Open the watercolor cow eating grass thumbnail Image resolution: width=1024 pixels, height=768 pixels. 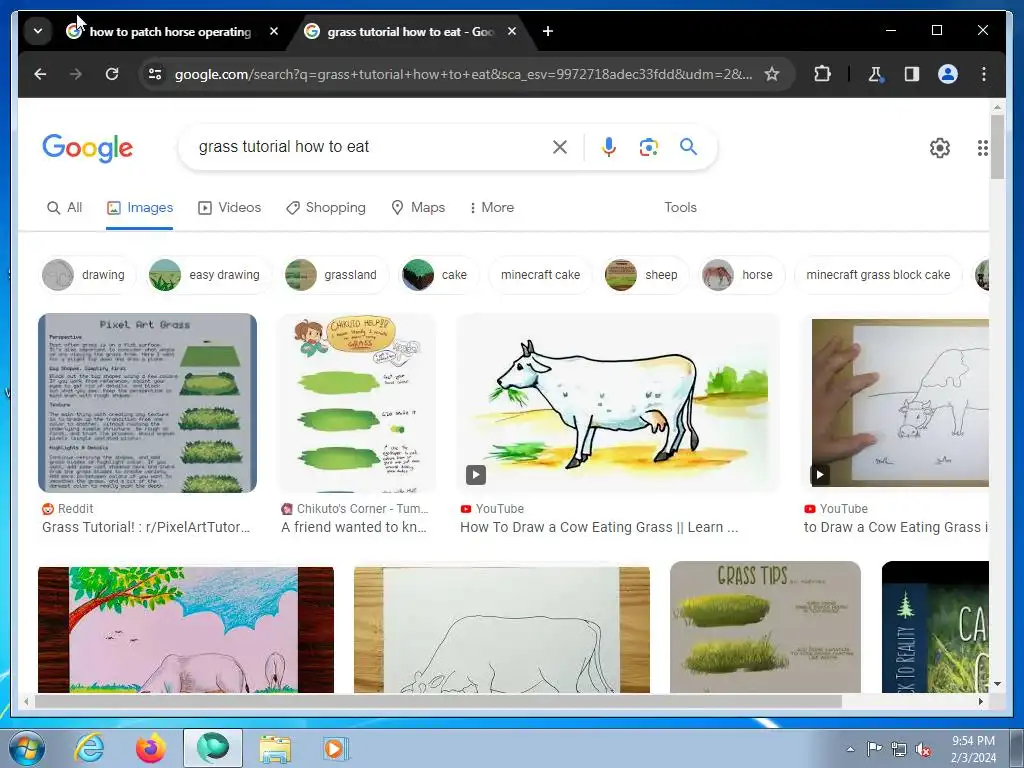pyautogui.click(x=618, y=402)
